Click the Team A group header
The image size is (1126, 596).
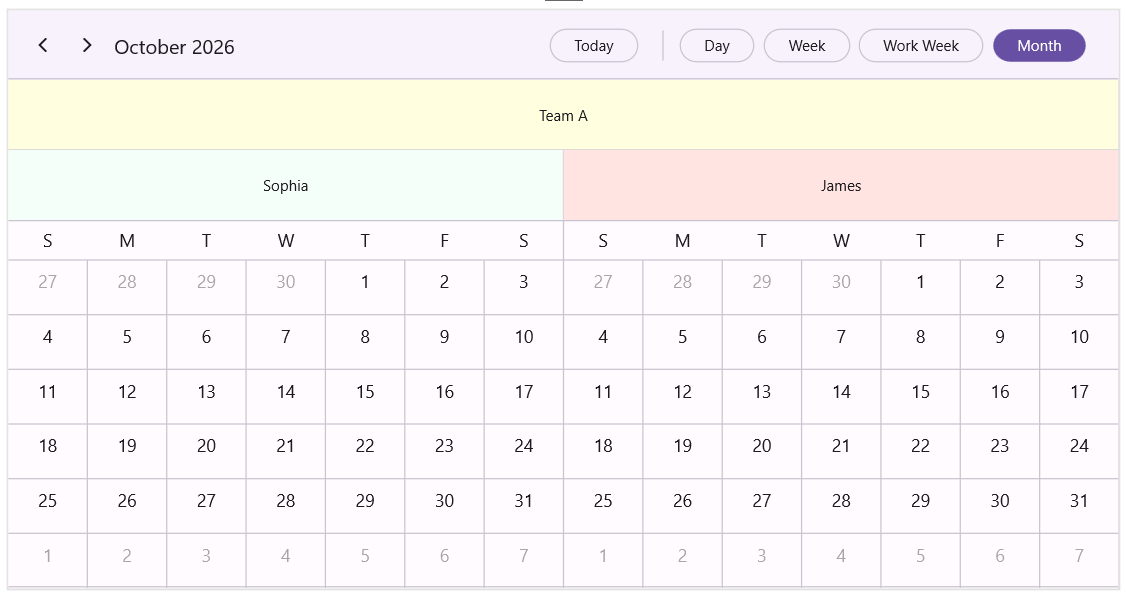point(563,115)
